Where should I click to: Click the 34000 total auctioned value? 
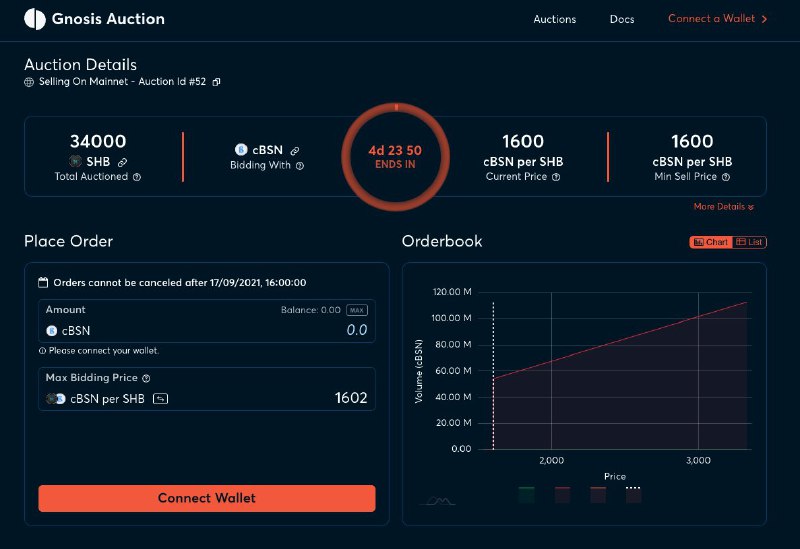[x=98, y=141]
